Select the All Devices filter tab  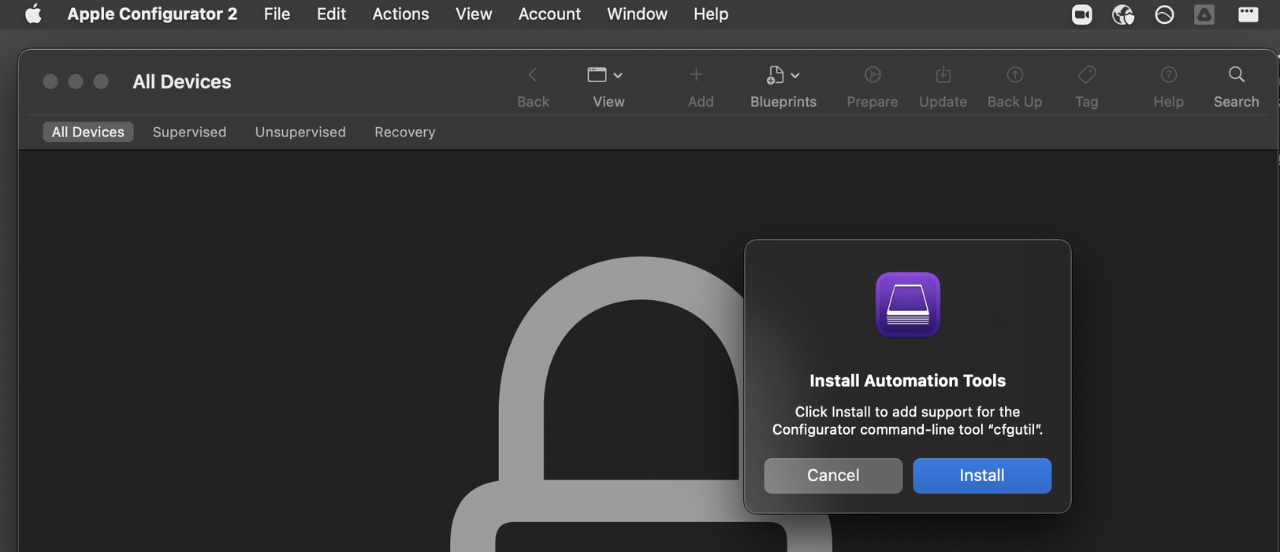[88, 132]
